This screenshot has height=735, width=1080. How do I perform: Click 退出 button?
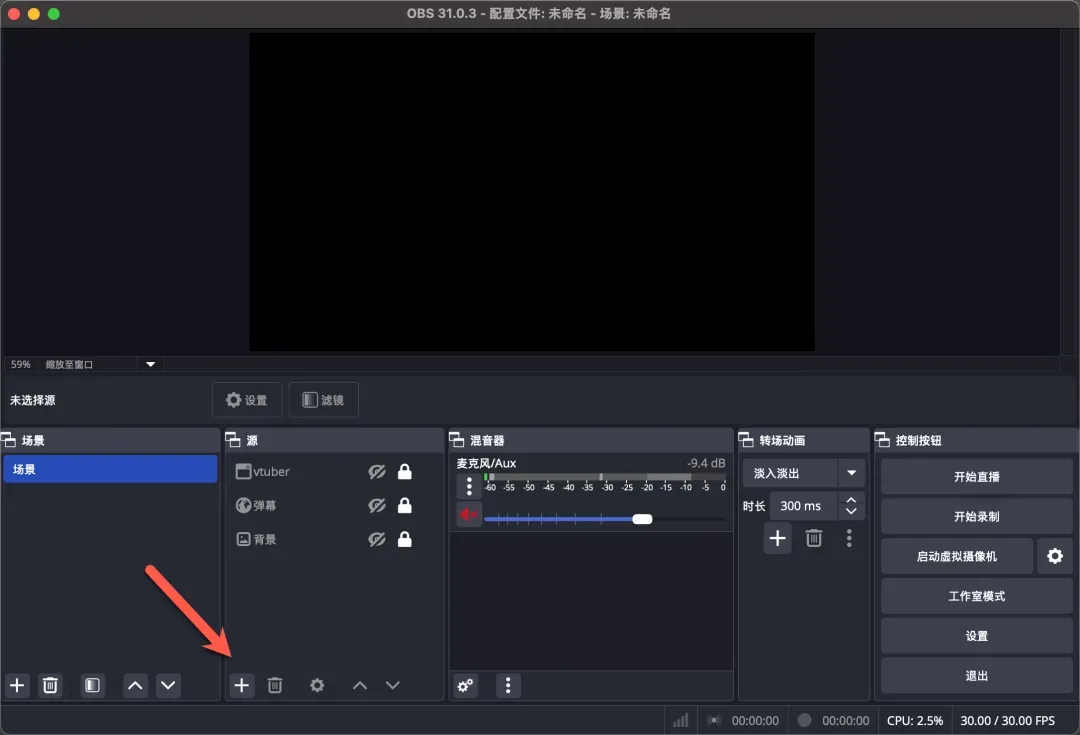(977, 676)
